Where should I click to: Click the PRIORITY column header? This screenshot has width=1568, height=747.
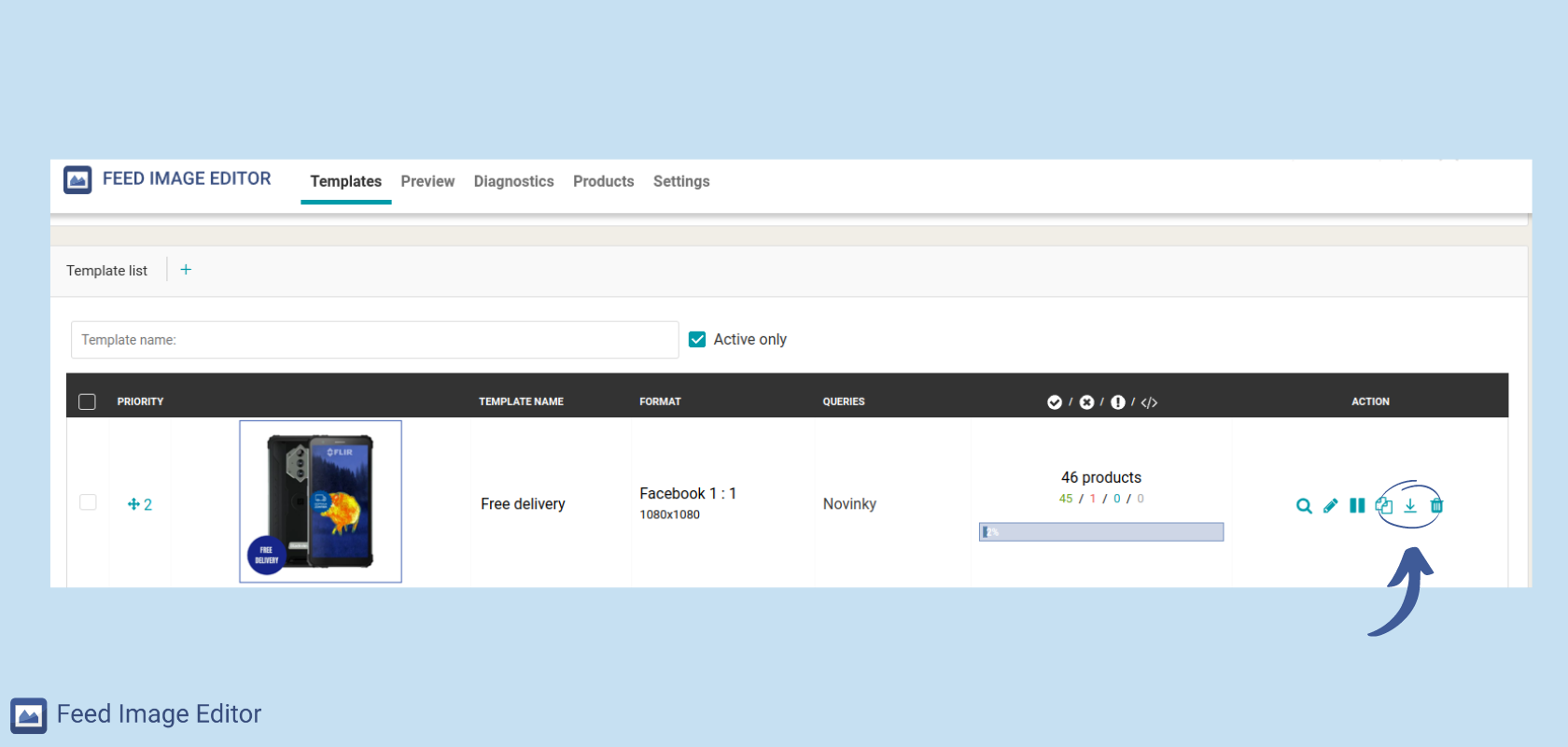coord(140,402)
